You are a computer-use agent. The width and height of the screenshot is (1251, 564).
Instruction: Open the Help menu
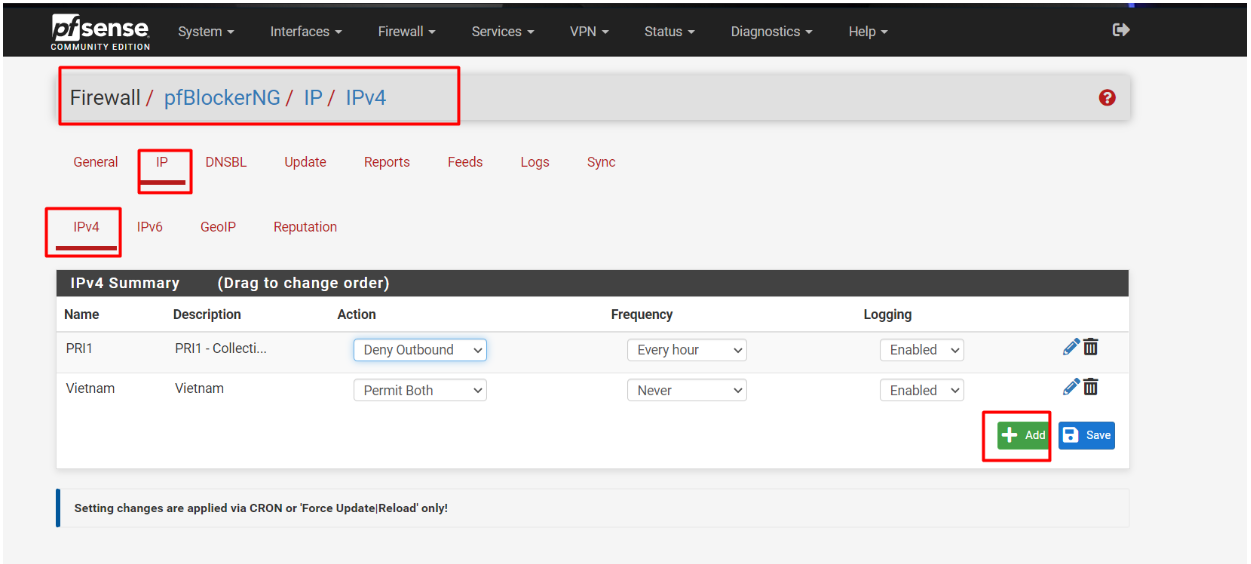(x=868, y=32)
